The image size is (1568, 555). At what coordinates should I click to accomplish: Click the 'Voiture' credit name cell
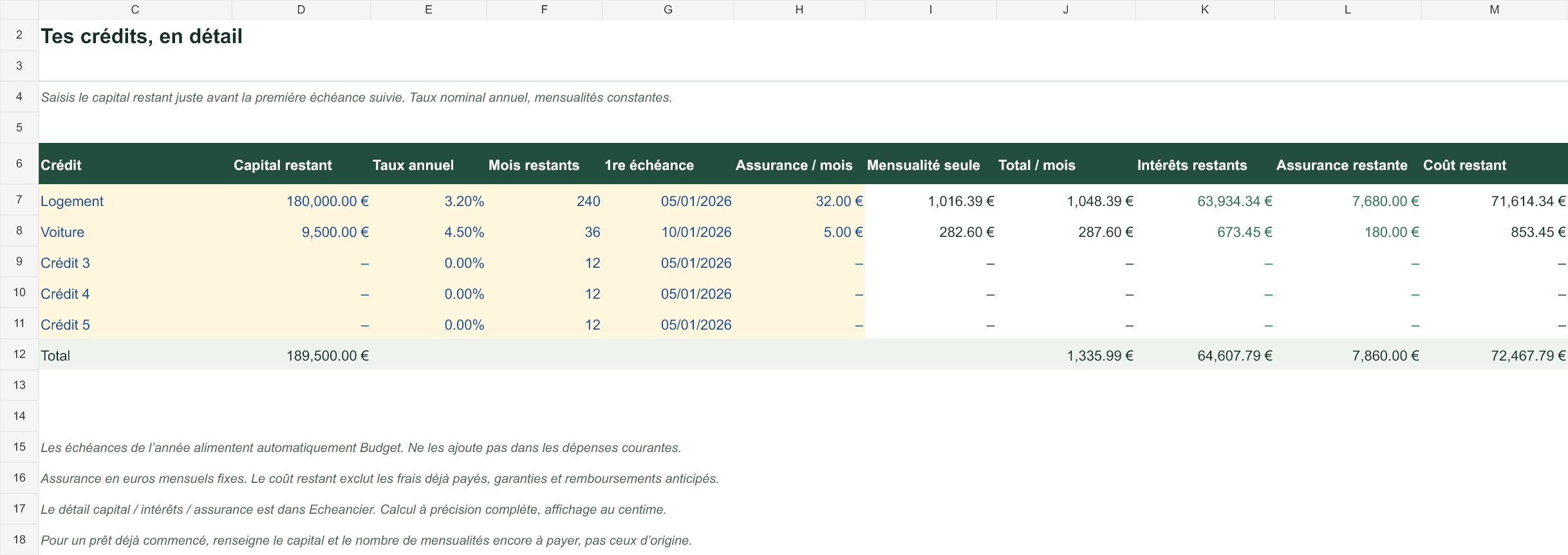pyautogui.click(x=135, y=232)
